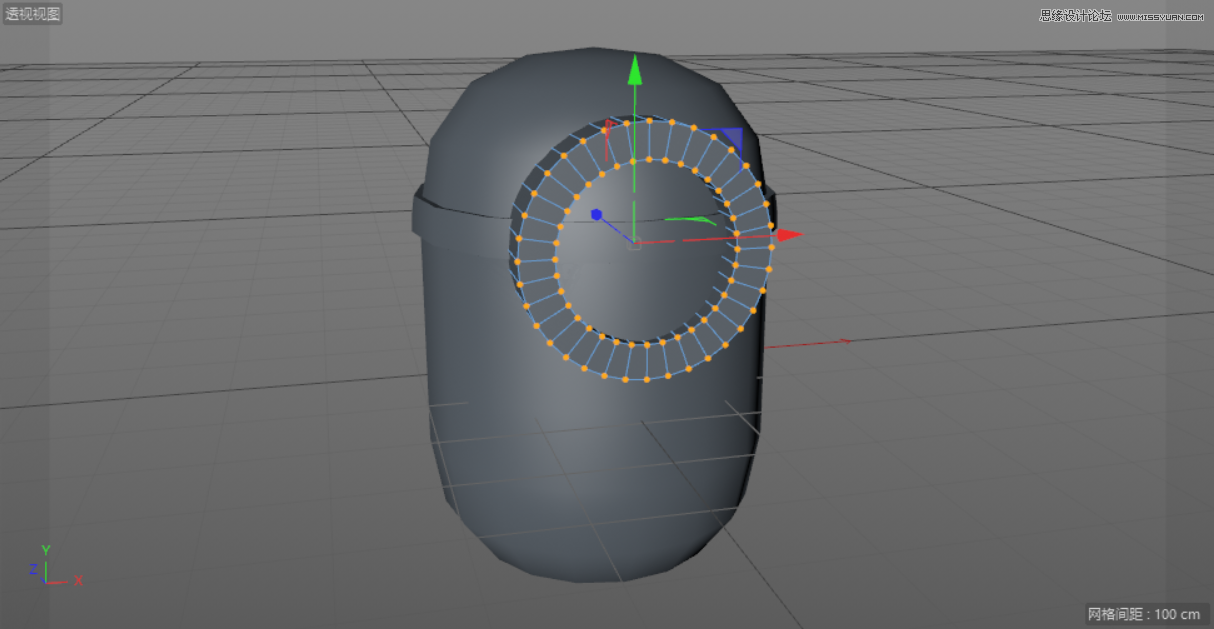This screenshot has width=1214, height=629.
Task: Click the Z axis label in the orientation widget
Action: click(33, 569)
